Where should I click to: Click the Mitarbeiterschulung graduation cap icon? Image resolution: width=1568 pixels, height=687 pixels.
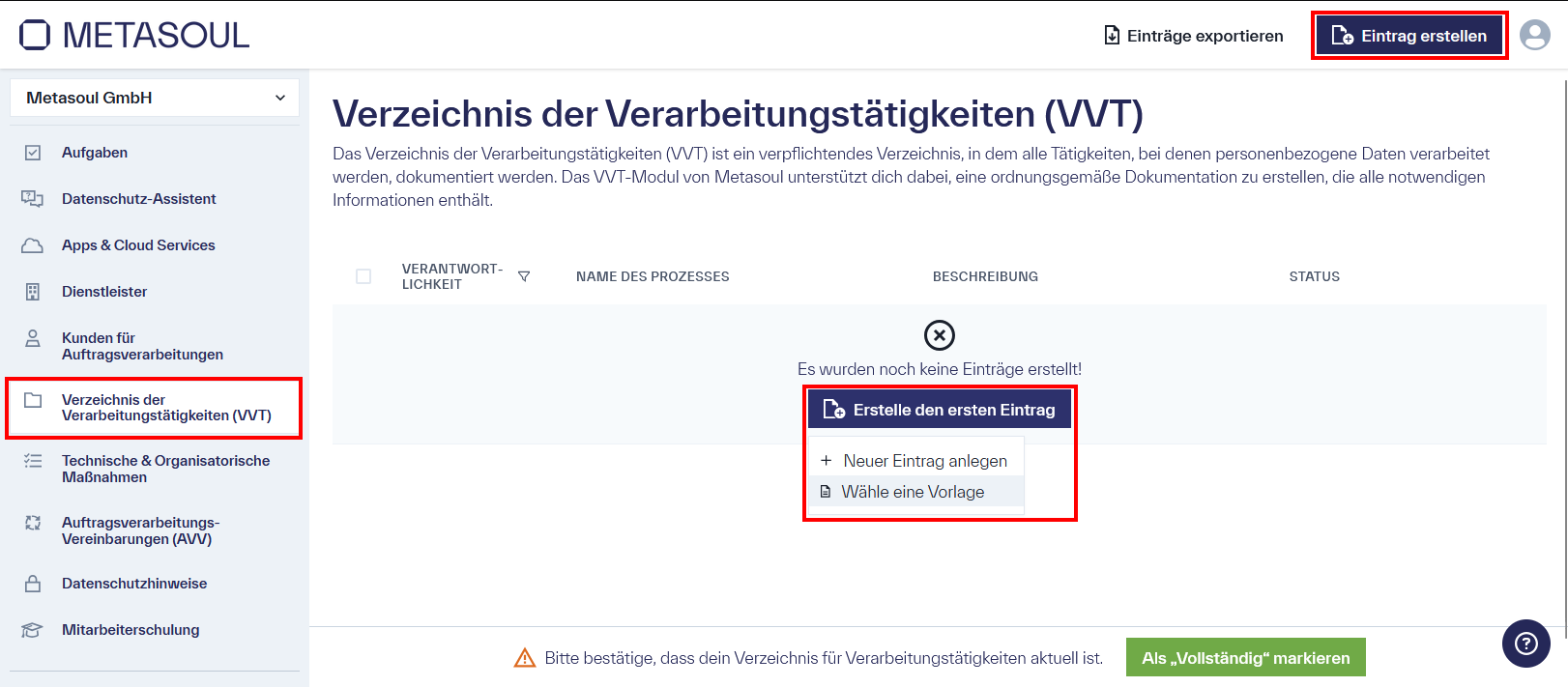click(33, 630)
